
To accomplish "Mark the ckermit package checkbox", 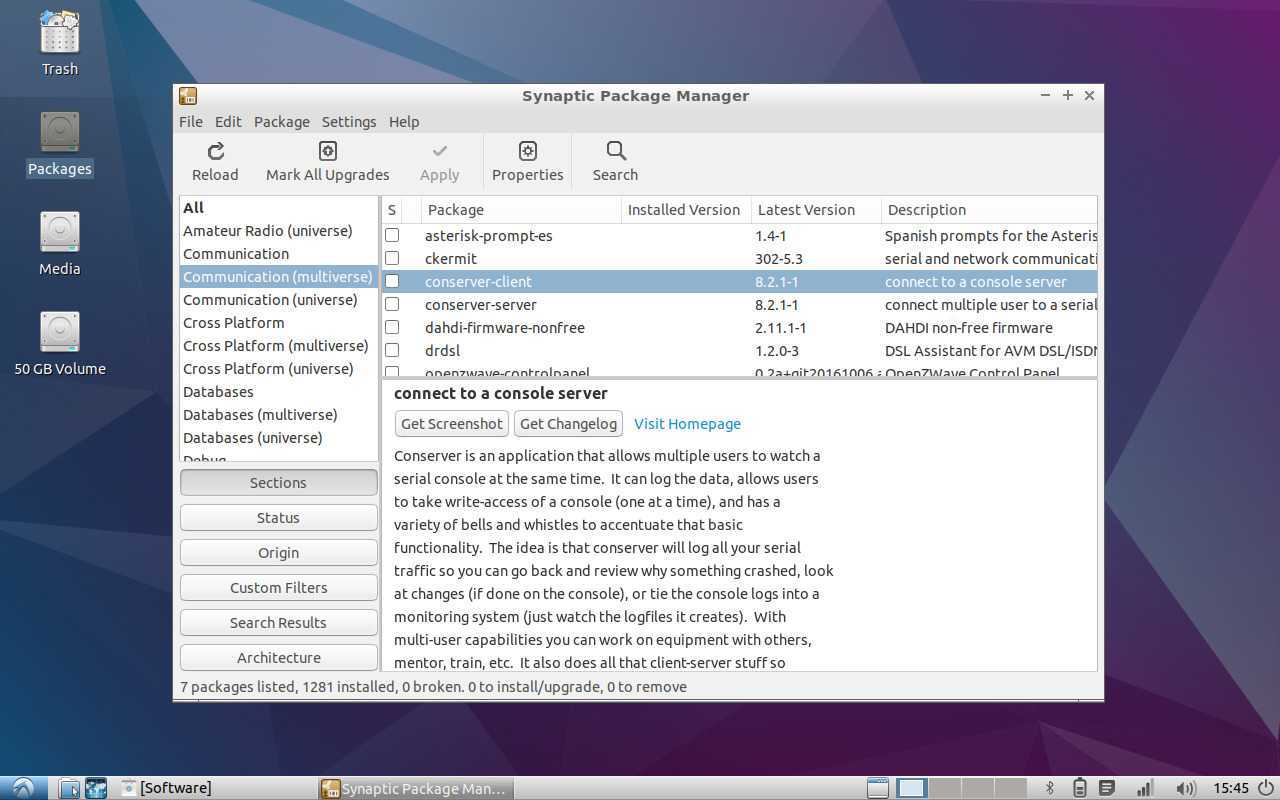I will [x=392, y=259].
